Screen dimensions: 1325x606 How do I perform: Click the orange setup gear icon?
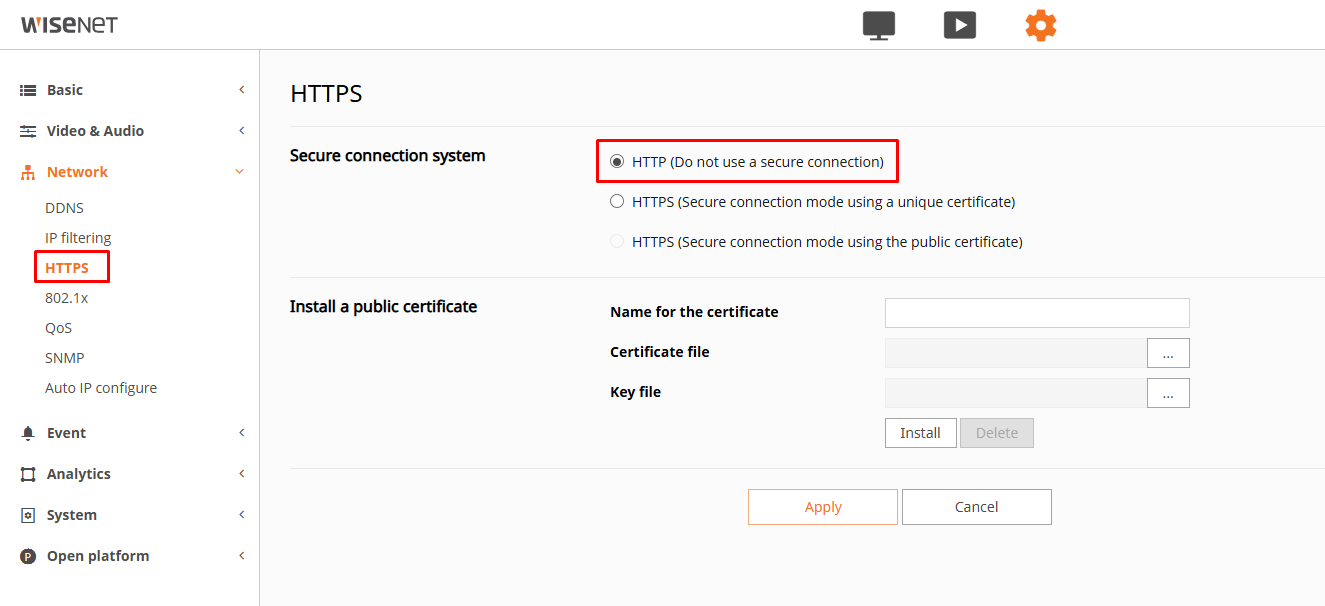[1041, 25]
